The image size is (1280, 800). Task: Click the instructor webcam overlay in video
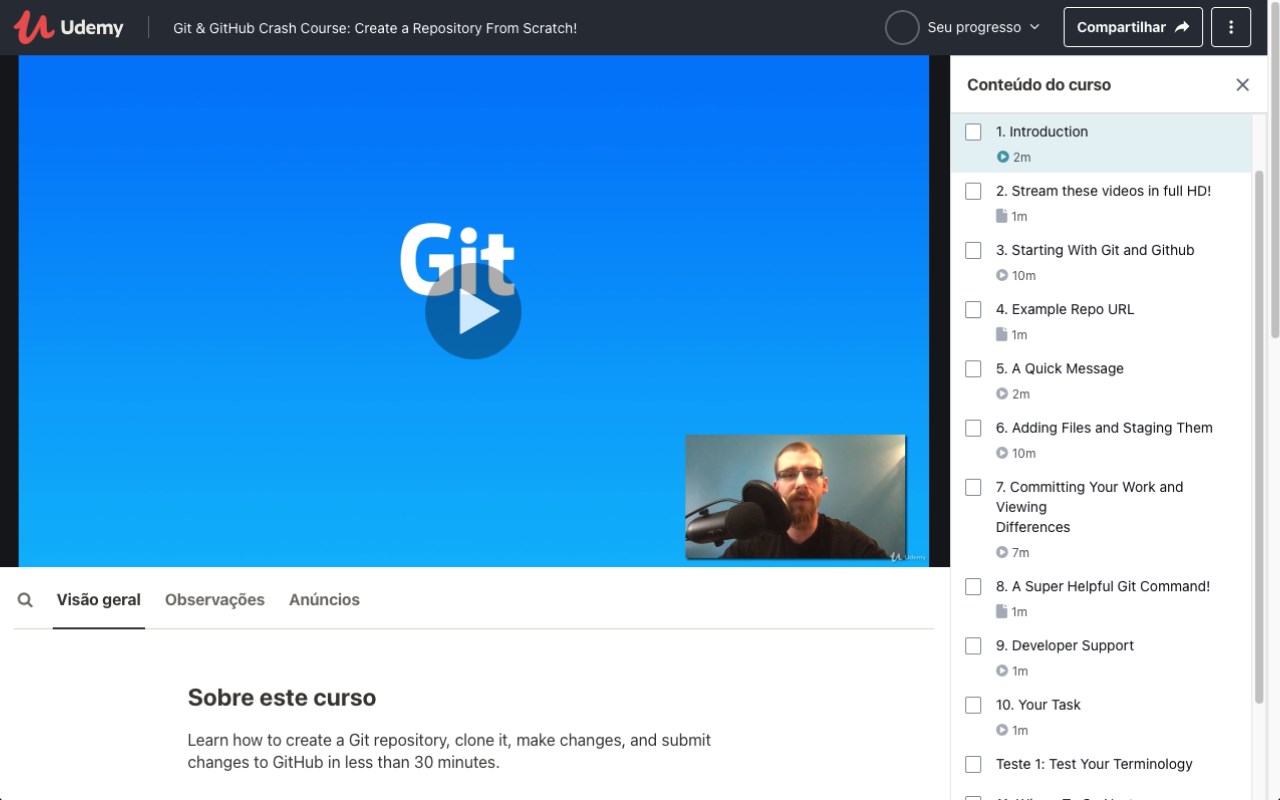[x=796, y=497]
